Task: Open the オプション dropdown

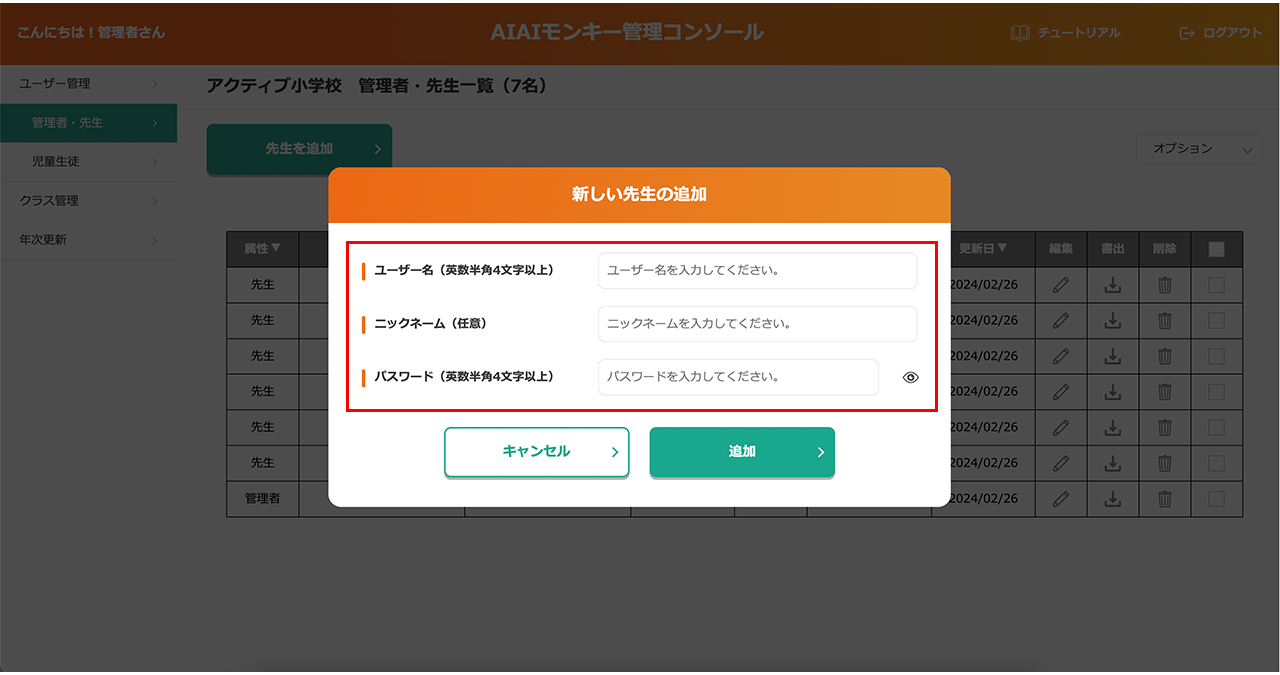Action: pos(1198,149)
